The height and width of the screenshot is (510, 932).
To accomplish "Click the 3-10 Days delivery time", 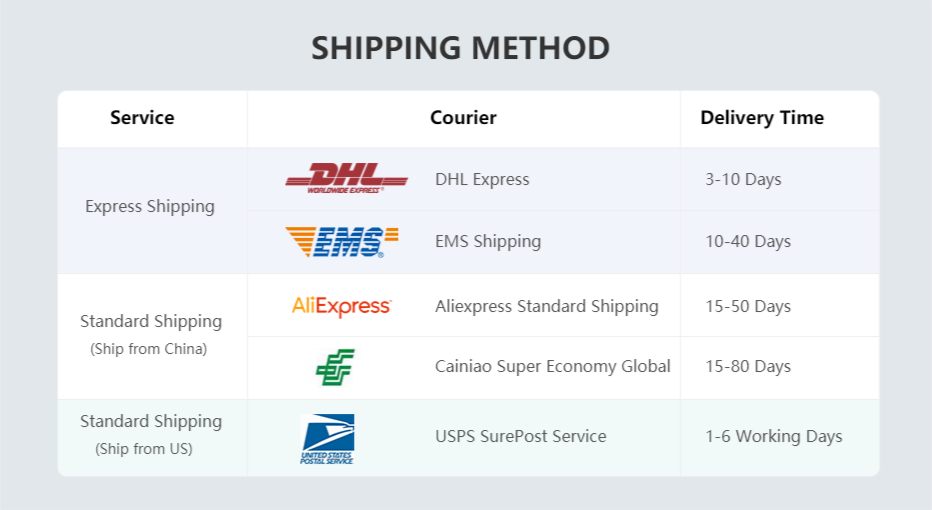I will pos(743,180).
